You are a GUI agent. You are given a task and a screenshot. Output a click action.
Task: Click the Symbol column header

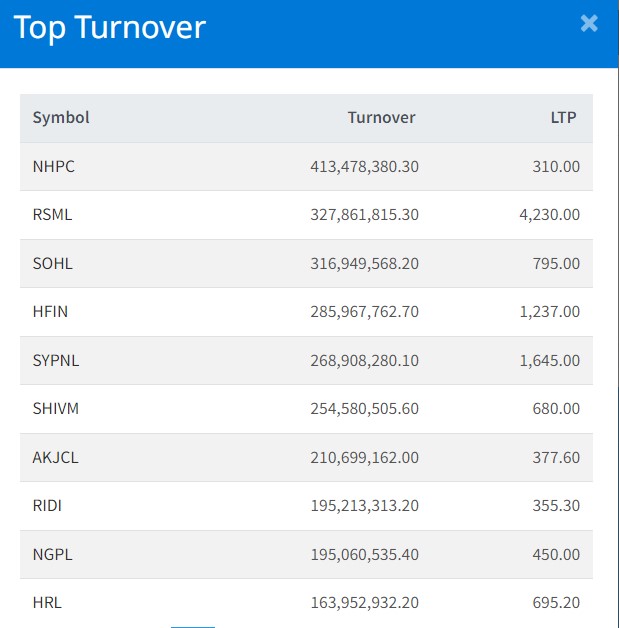coord(61,118)
